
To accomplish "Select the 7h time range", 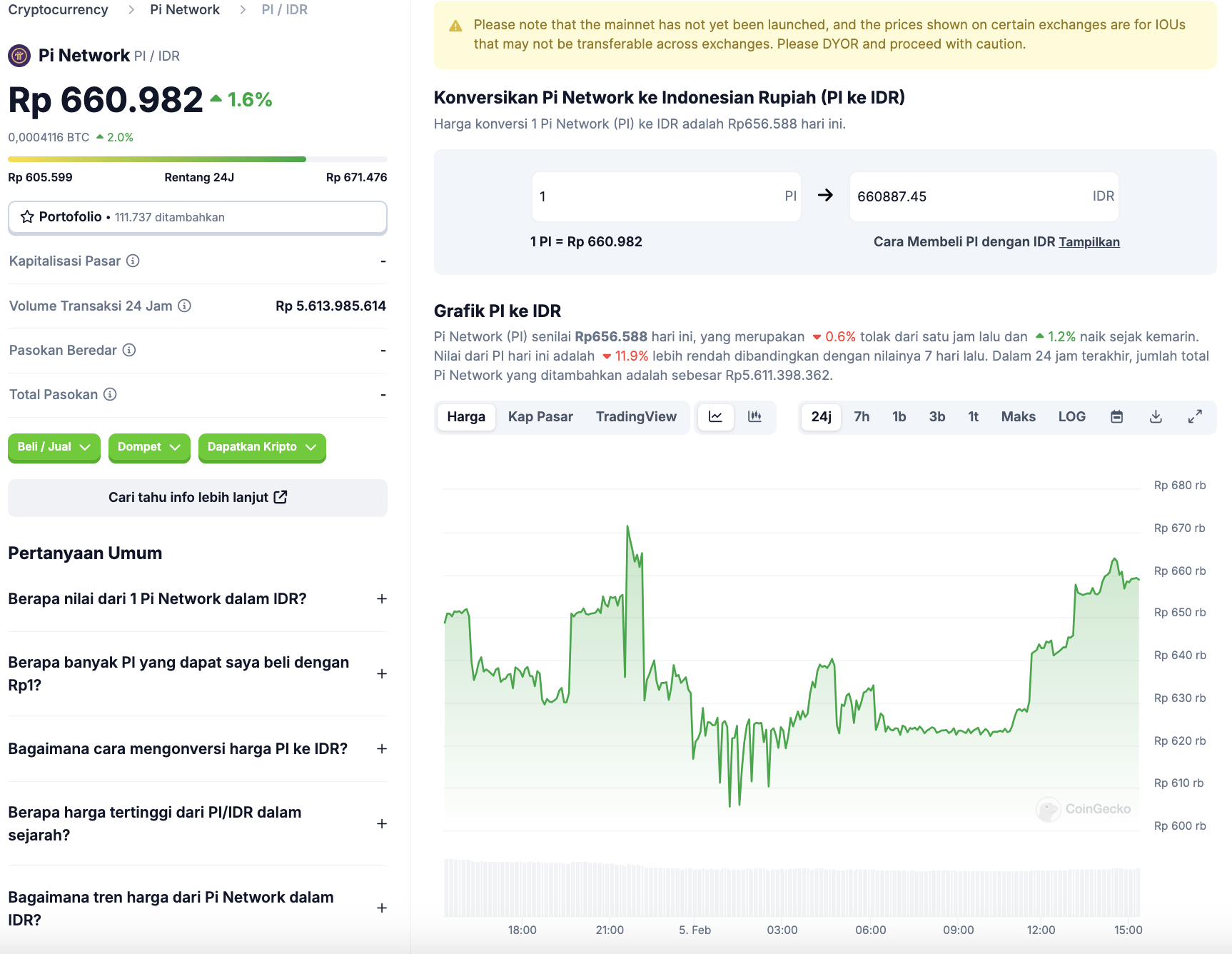I will (x=862, y=417).
